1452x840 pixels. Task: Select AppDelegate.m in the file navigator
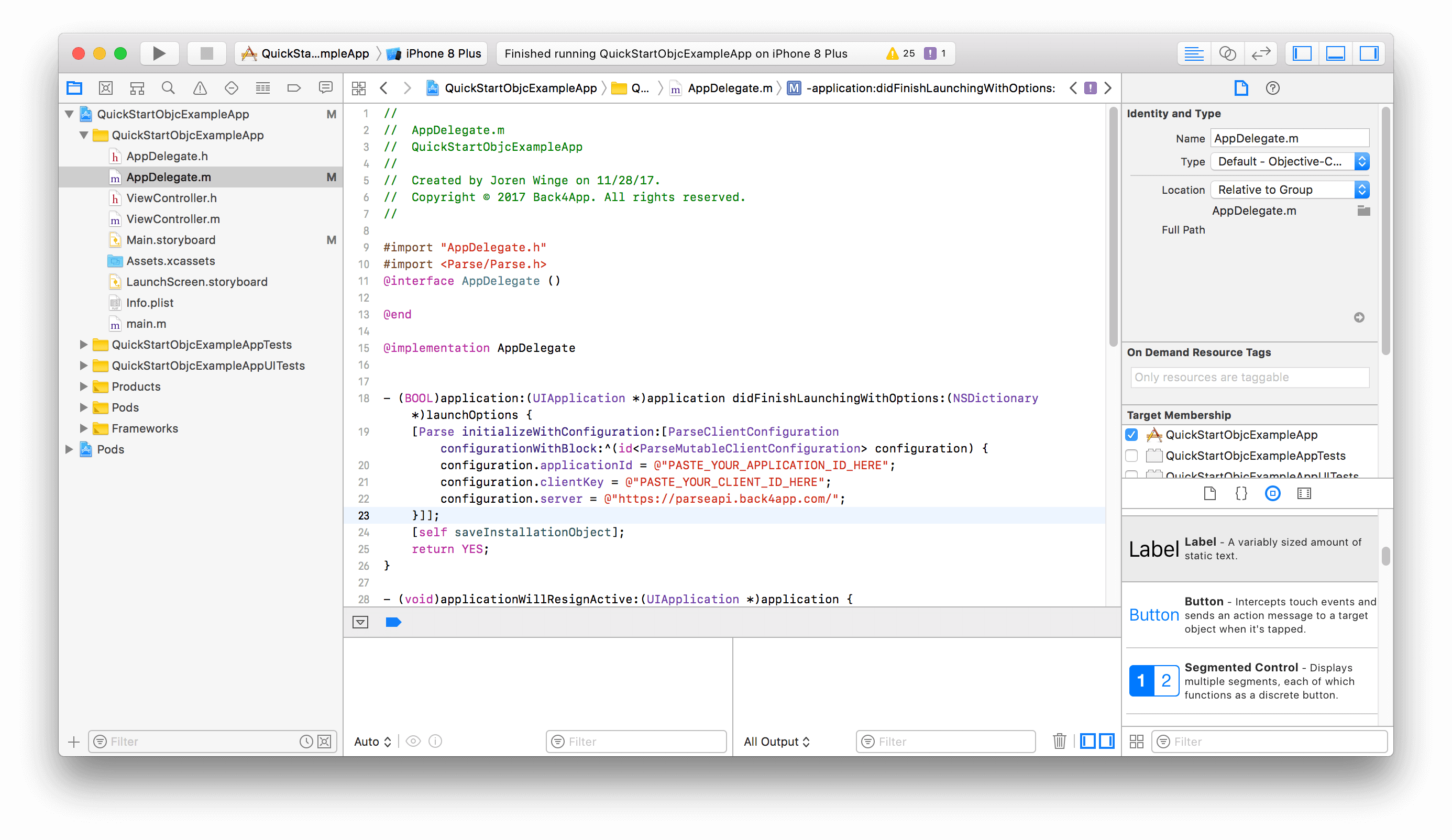click(x=167, y=177)
